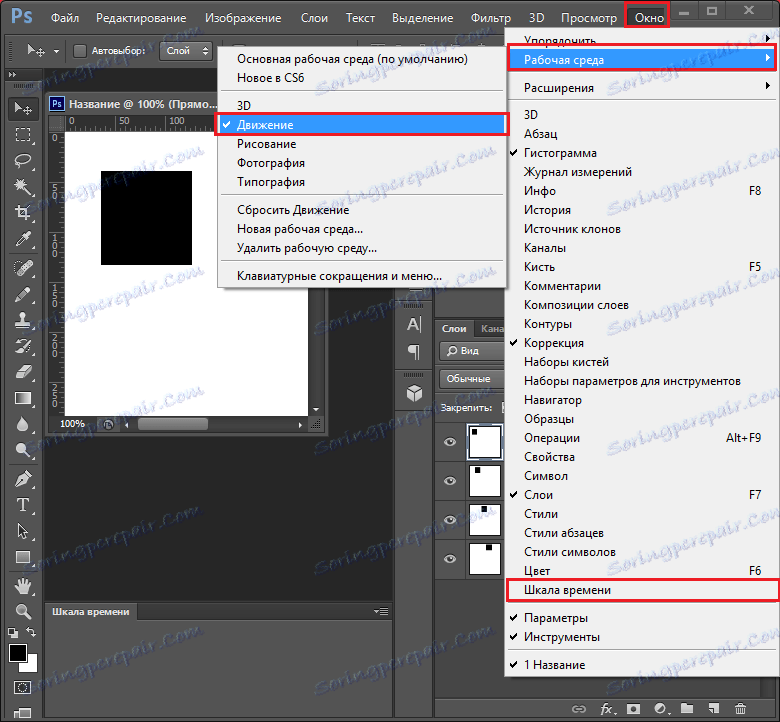Select the Move tool in toolbox
The width and height of the screenshot is (780, 722).
tap(23, 108)
